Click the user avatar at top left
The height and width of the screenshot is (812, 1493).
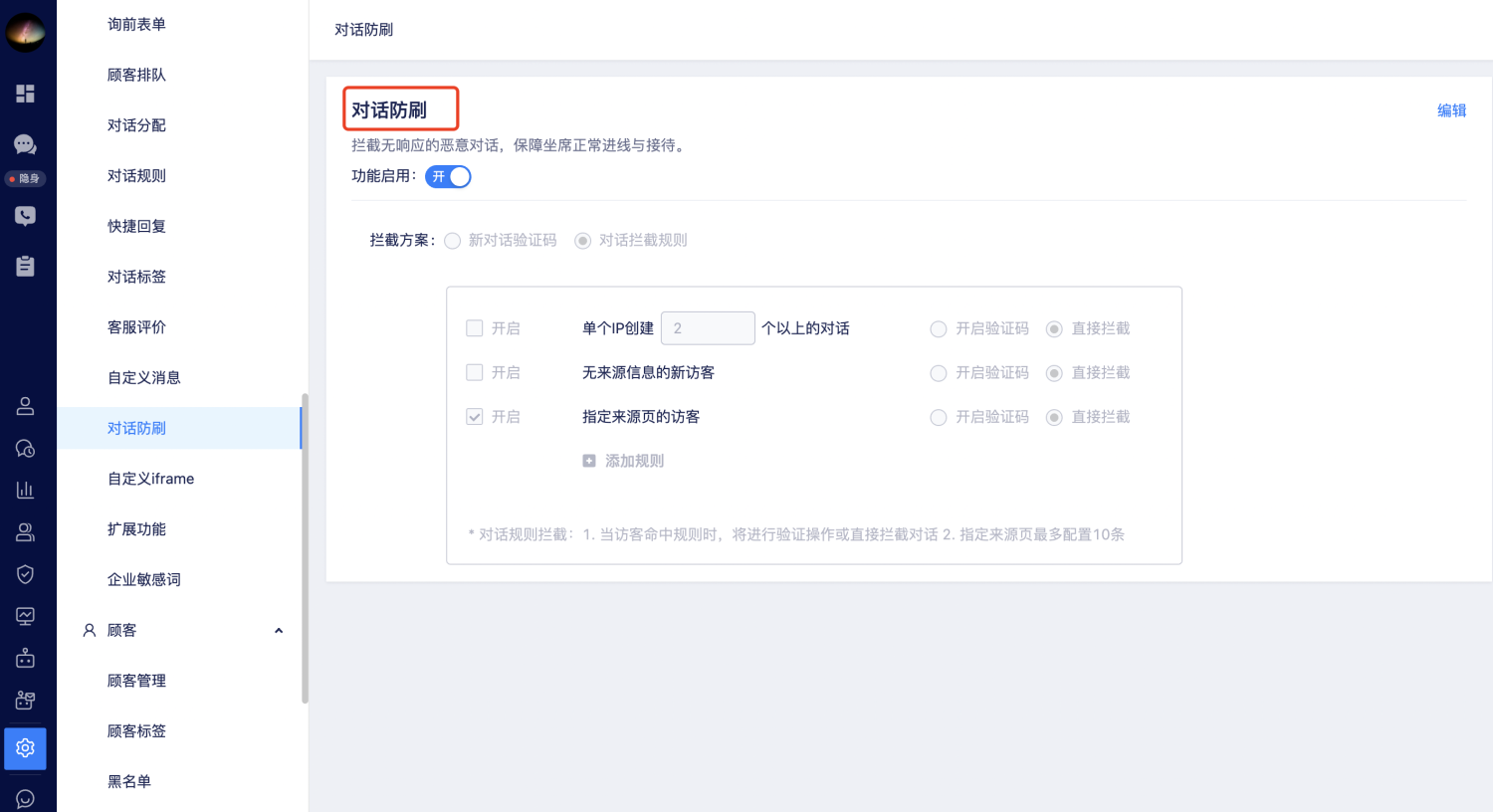(x=26, y=32)
